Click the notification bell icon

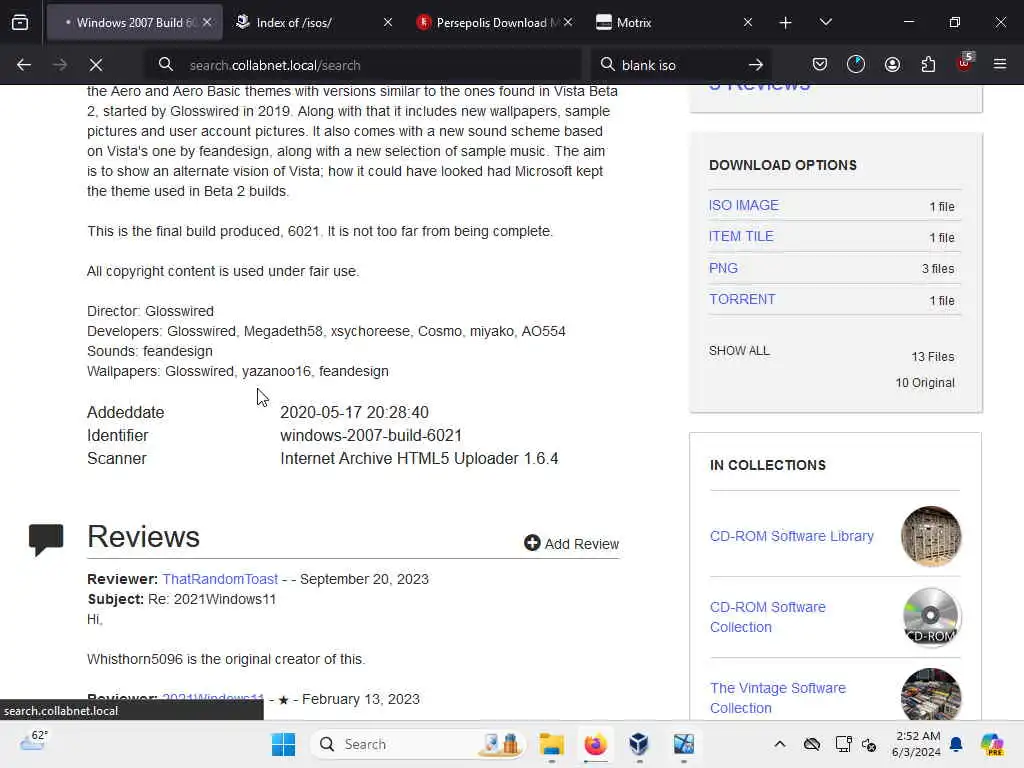click(956, 744)
